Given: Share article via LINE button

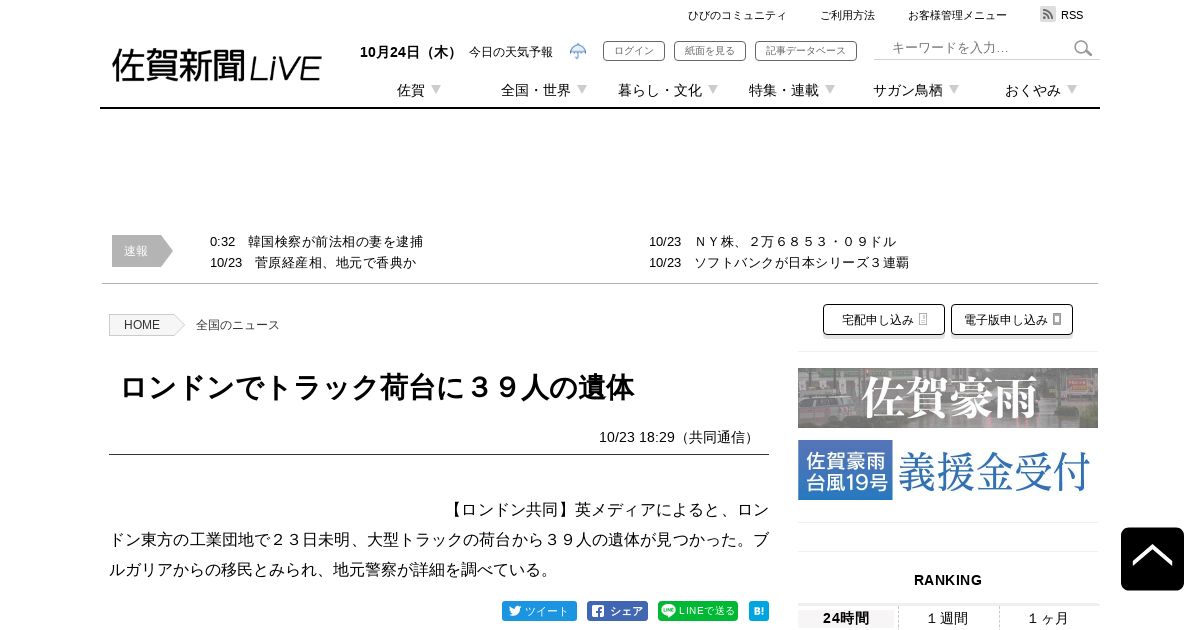Looking at the screenshot, I should click(698, 611).
